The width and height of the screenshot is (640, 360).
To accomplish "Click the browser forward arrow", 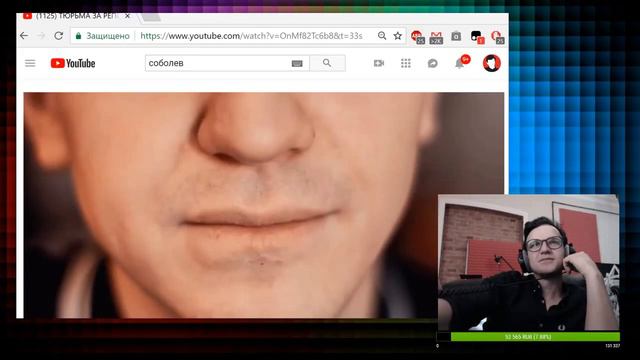I will (41, 36).
